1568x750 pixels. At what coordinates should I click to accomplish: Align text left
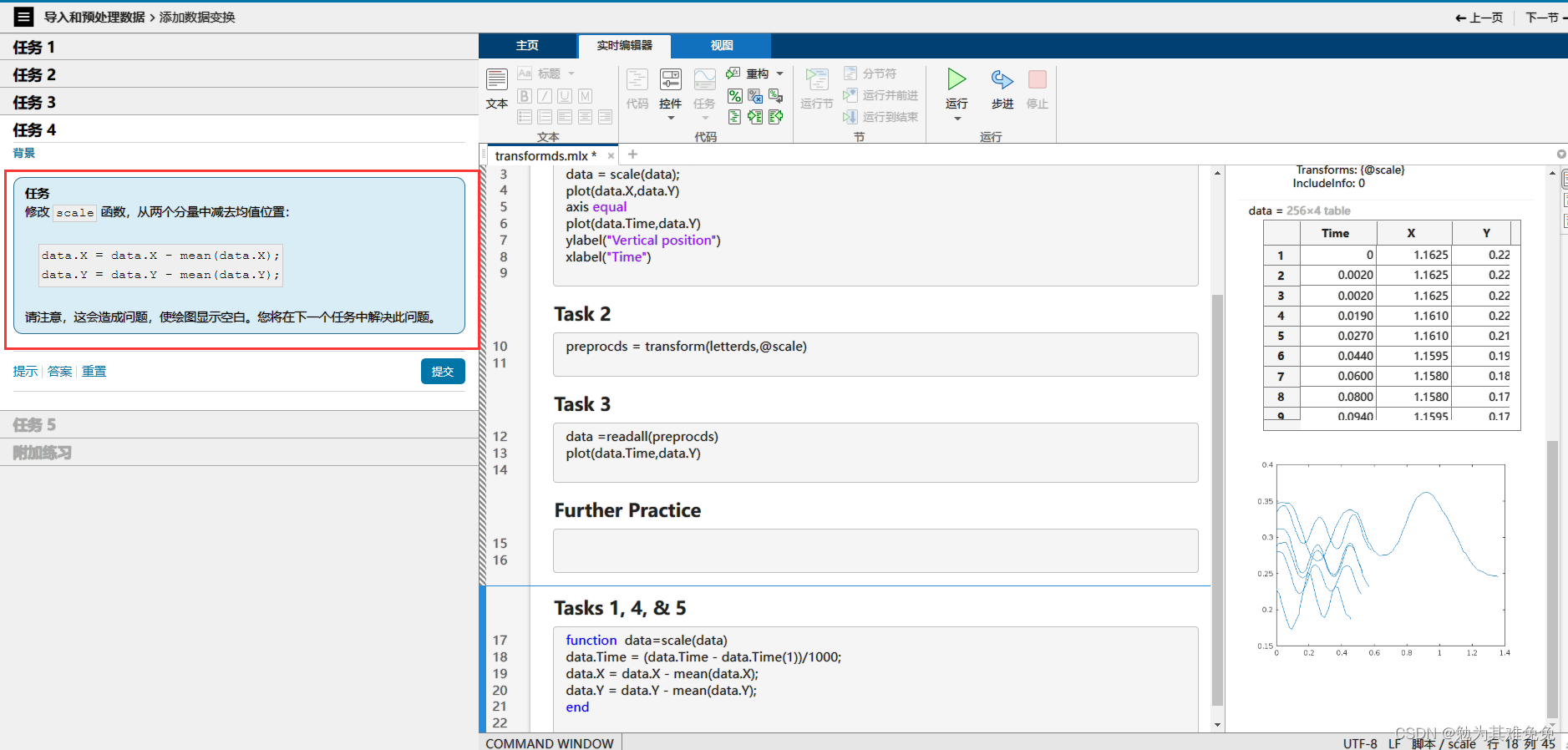pyautogui.click(x=565, y=117)
